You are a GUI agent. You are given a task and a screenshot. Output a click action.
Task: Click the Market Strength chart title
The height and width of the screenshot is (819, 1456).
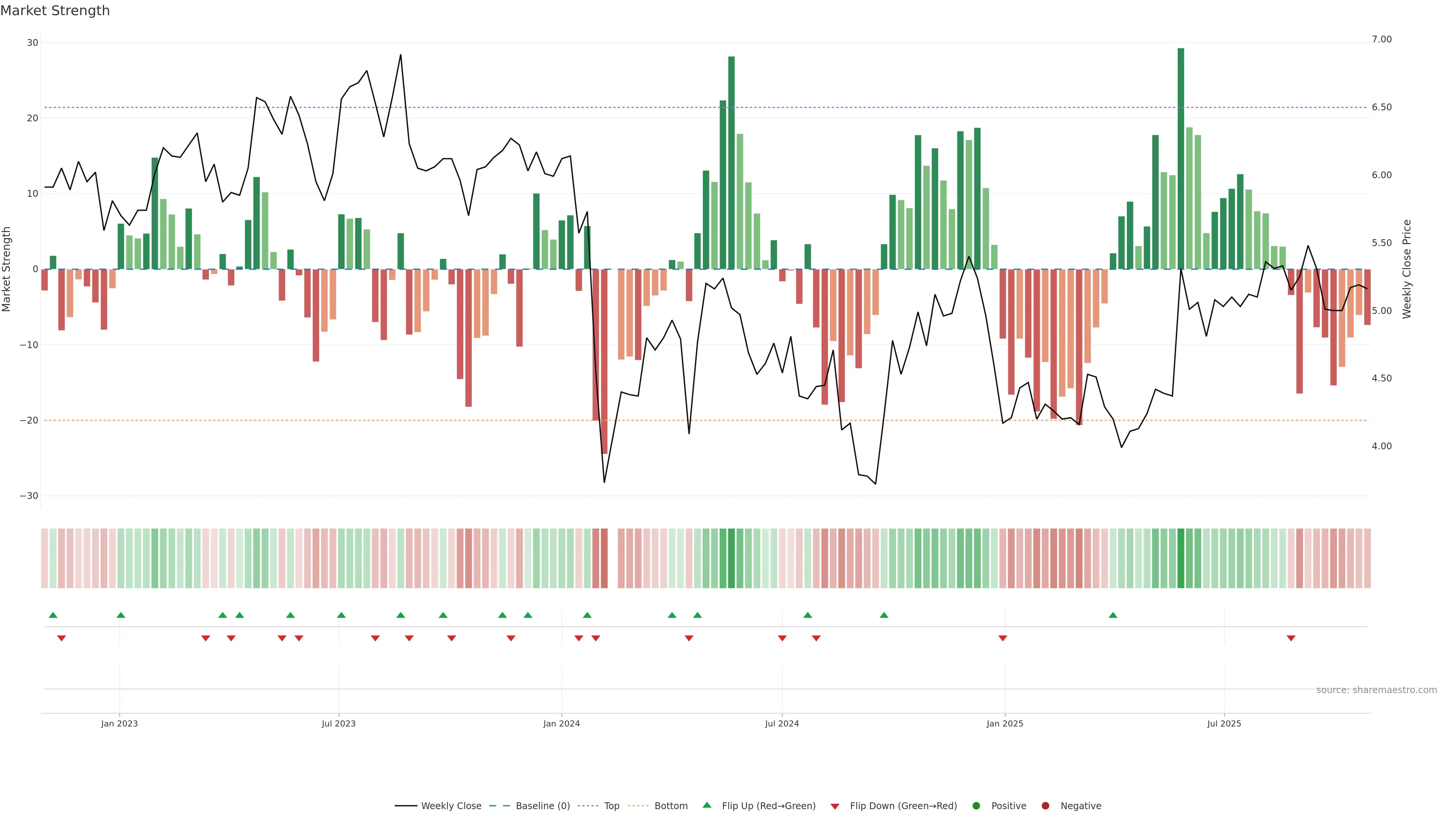[55, 11]
